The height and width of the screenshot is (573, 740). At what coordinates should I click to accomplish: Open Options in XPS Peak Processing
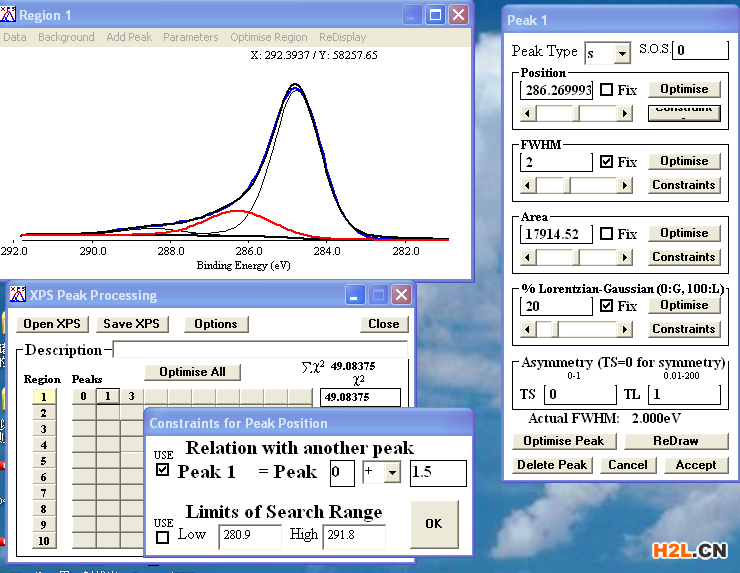216,324
